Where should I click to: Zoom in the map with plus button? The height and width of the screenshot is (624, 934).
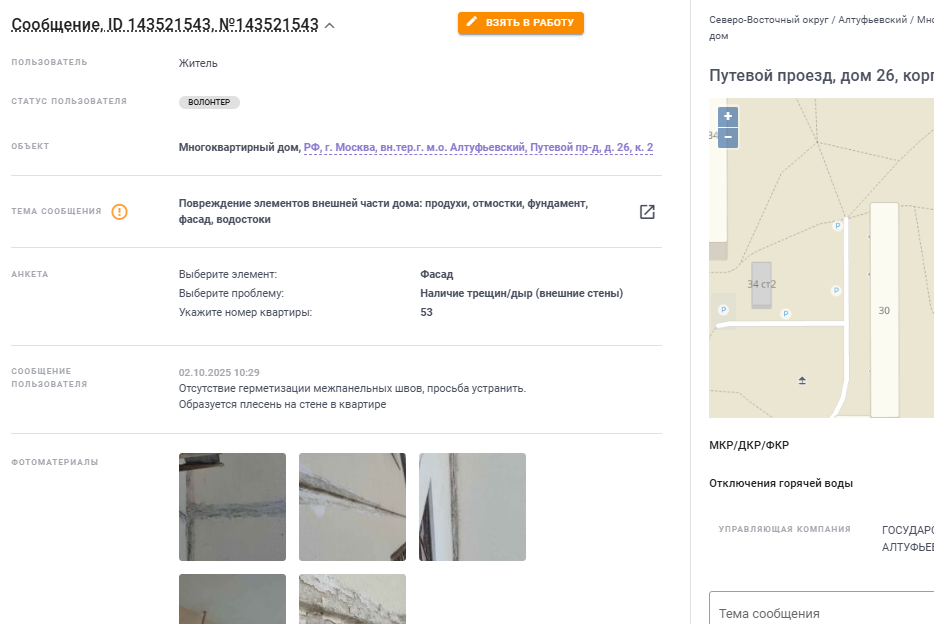point(728,117)
